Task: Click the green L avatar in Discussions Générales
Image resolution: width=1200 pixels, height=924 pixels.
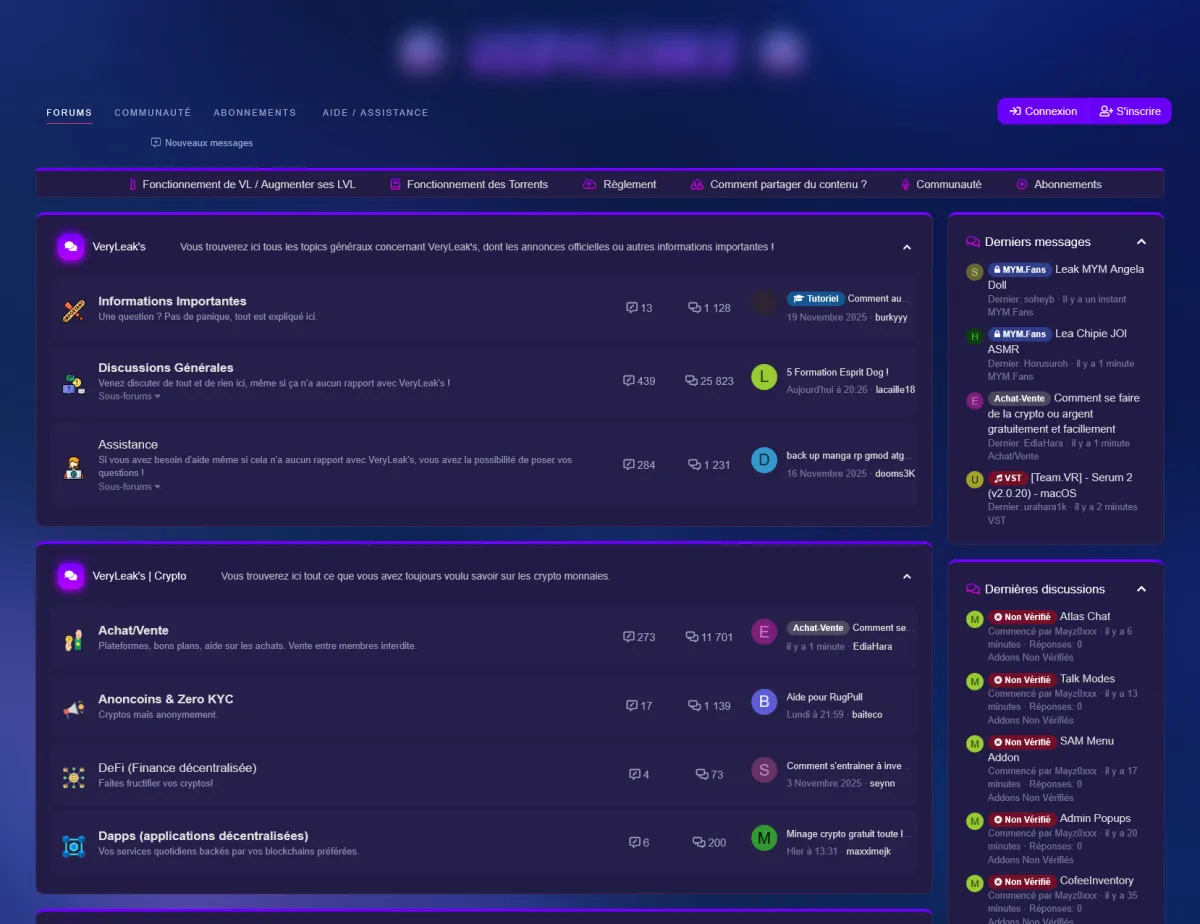Action: point(764,377)
